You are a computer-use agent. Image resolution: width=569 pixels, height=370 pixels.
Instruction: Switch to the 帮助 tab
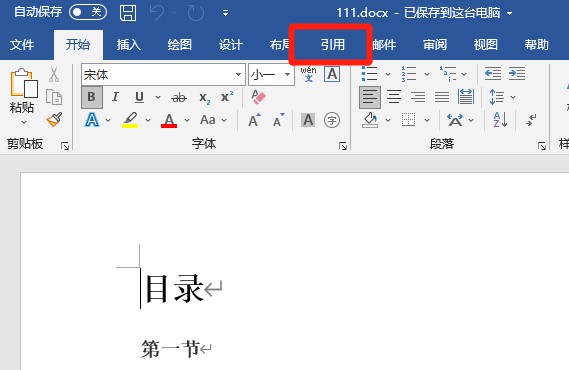click(x=536, y=45)
